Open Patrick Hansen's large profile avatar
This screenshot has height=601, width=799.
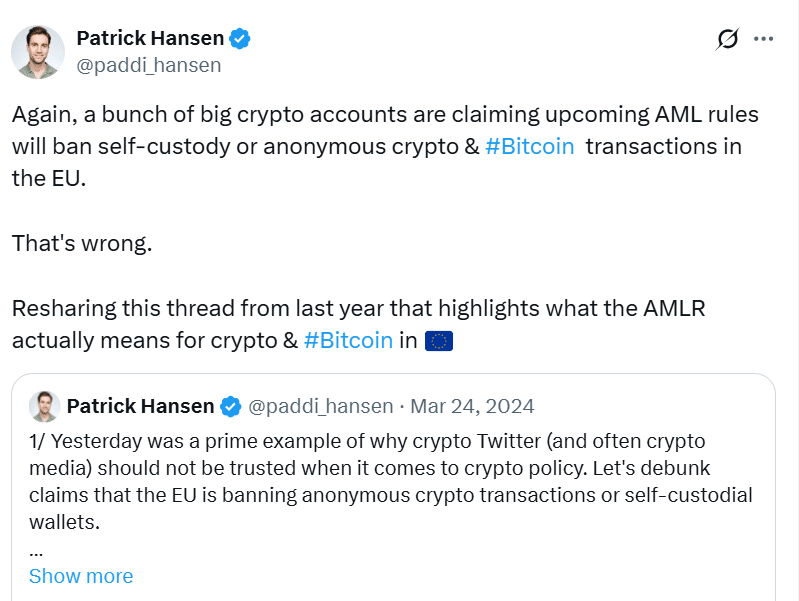38,52
